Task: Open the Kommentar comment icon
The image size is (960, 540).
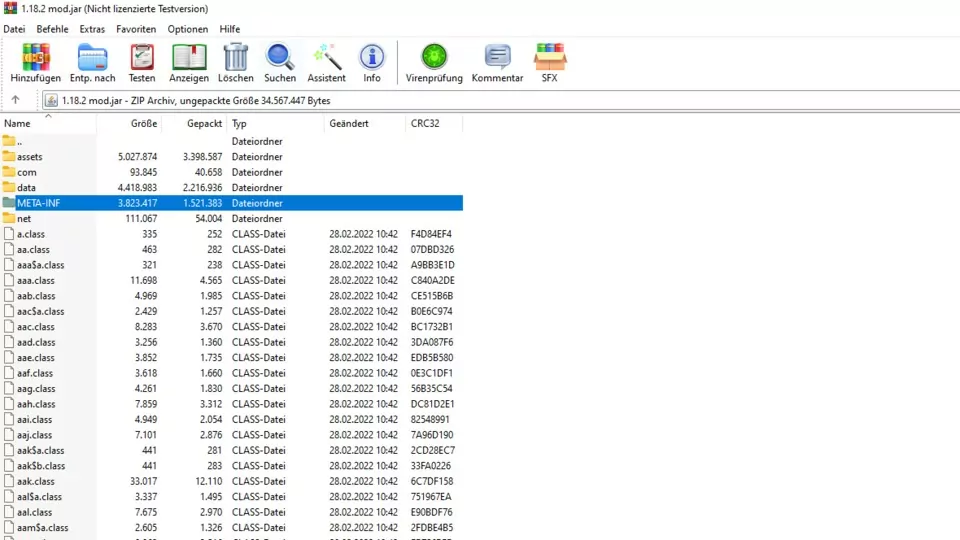Action: click(497, 62)
